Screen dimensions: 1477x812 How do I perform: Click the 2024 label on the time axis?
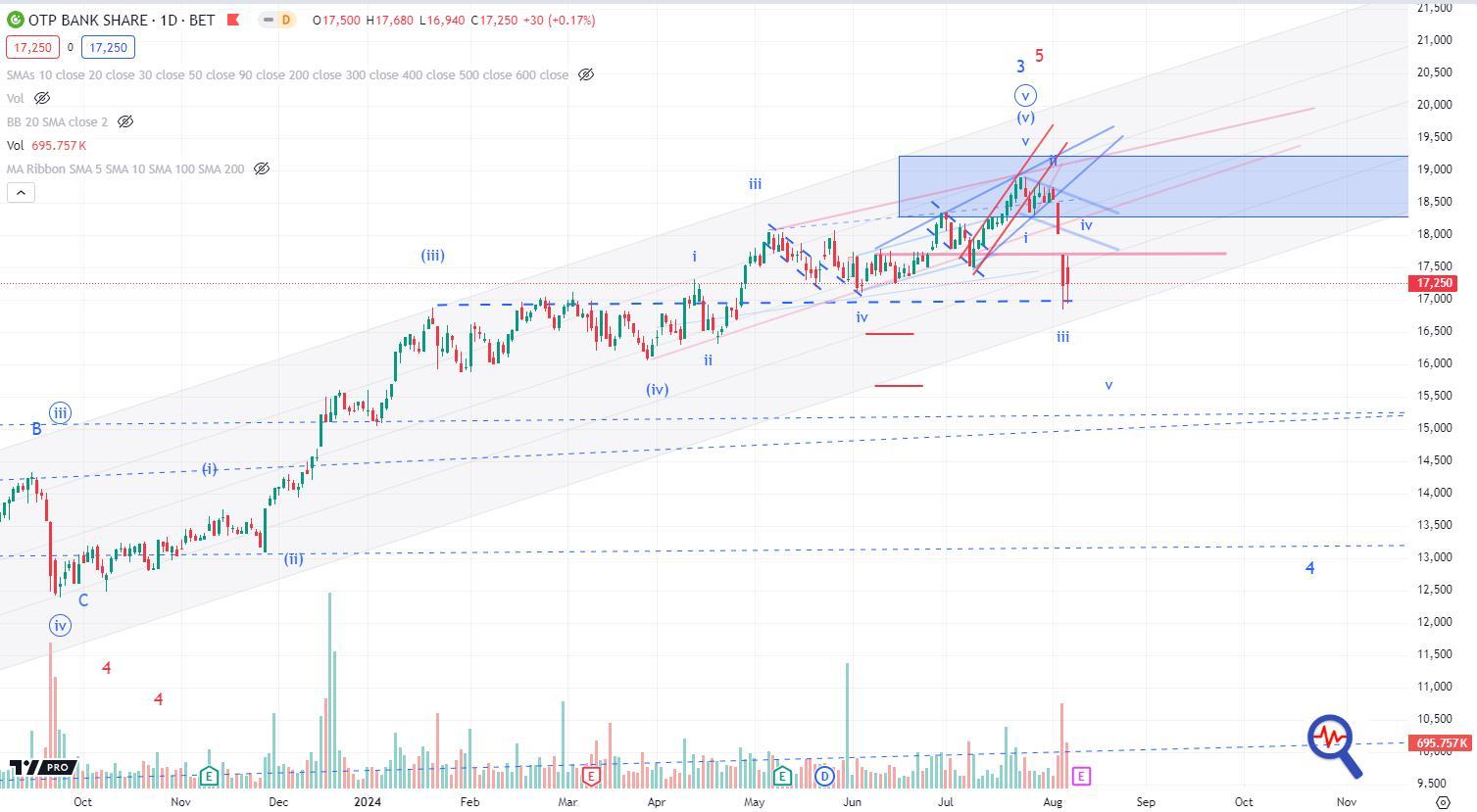(368, 801)
